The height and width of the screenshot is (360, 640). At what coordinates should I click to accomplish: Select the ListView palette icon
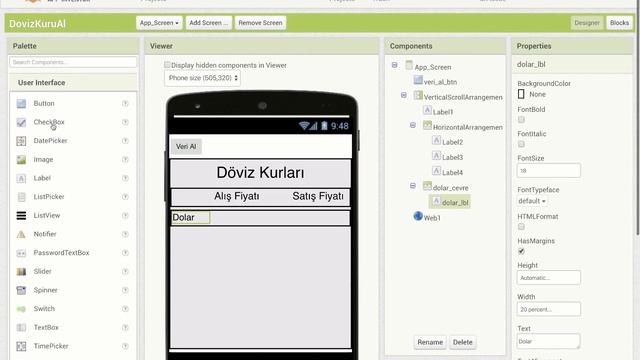[x=21, y=216]
